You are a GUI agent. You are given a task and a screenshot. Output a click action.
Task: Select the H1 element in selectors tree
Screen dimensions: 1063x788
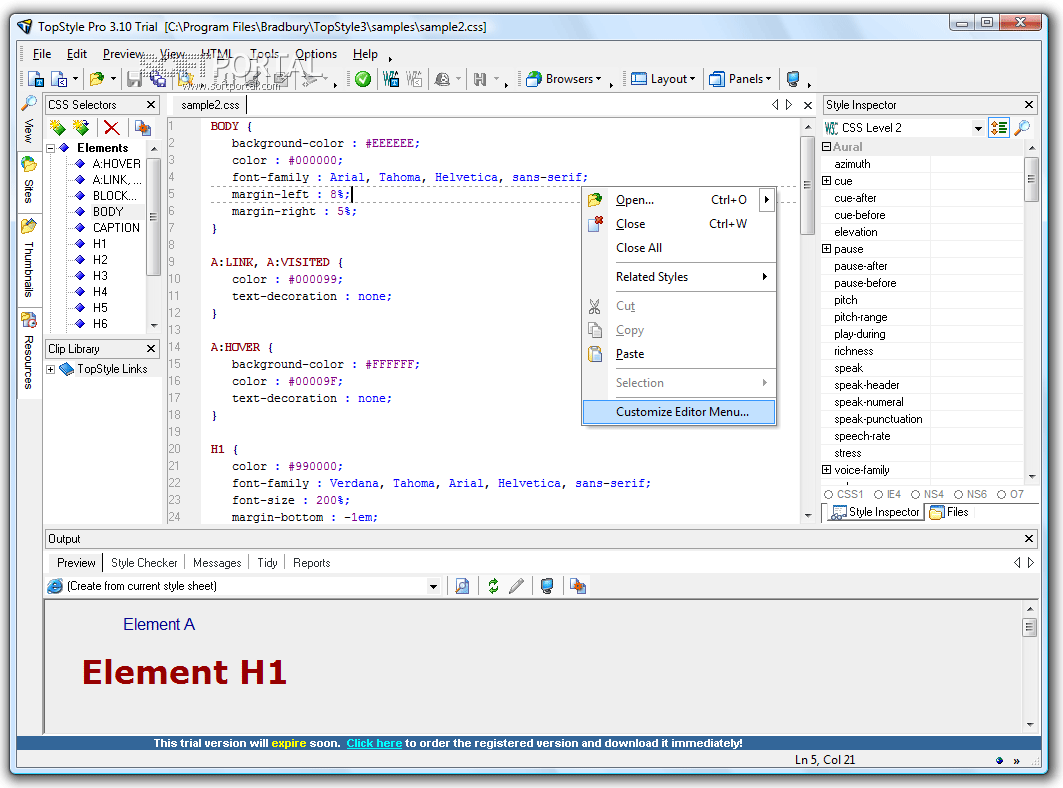[x=100, y=243]
